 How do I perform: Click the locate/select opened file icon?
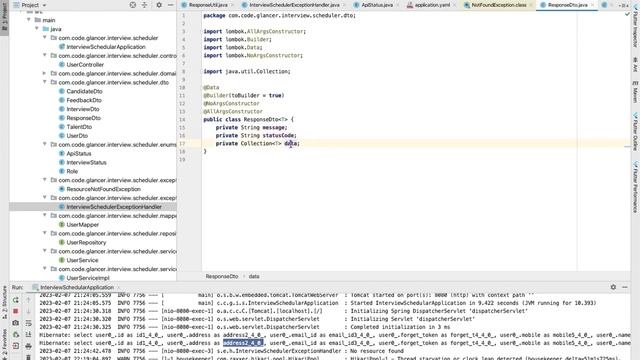[x=133, y=5]
